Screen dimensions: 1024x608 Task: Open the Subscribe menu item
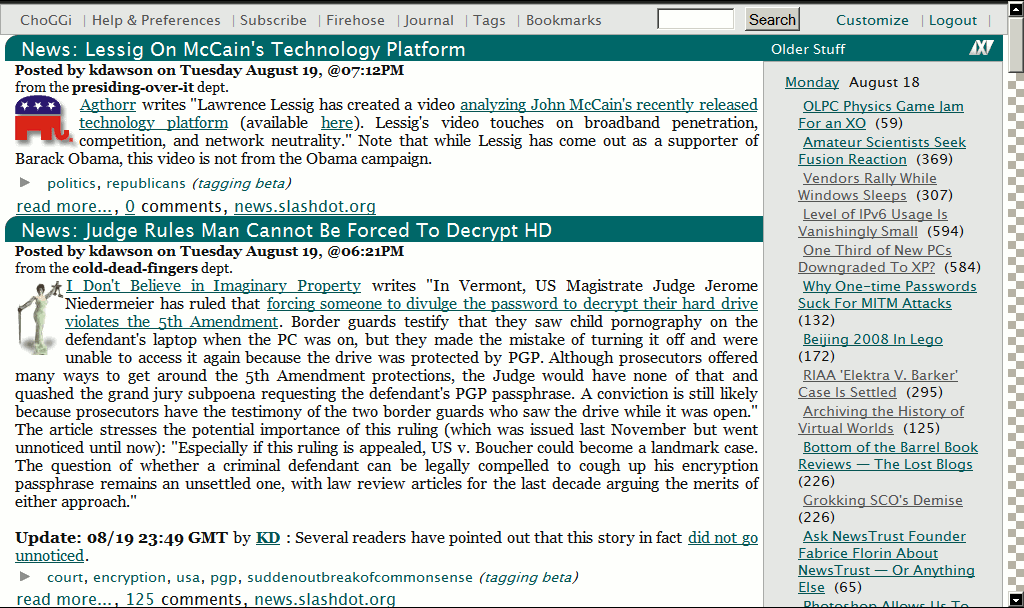273,20
